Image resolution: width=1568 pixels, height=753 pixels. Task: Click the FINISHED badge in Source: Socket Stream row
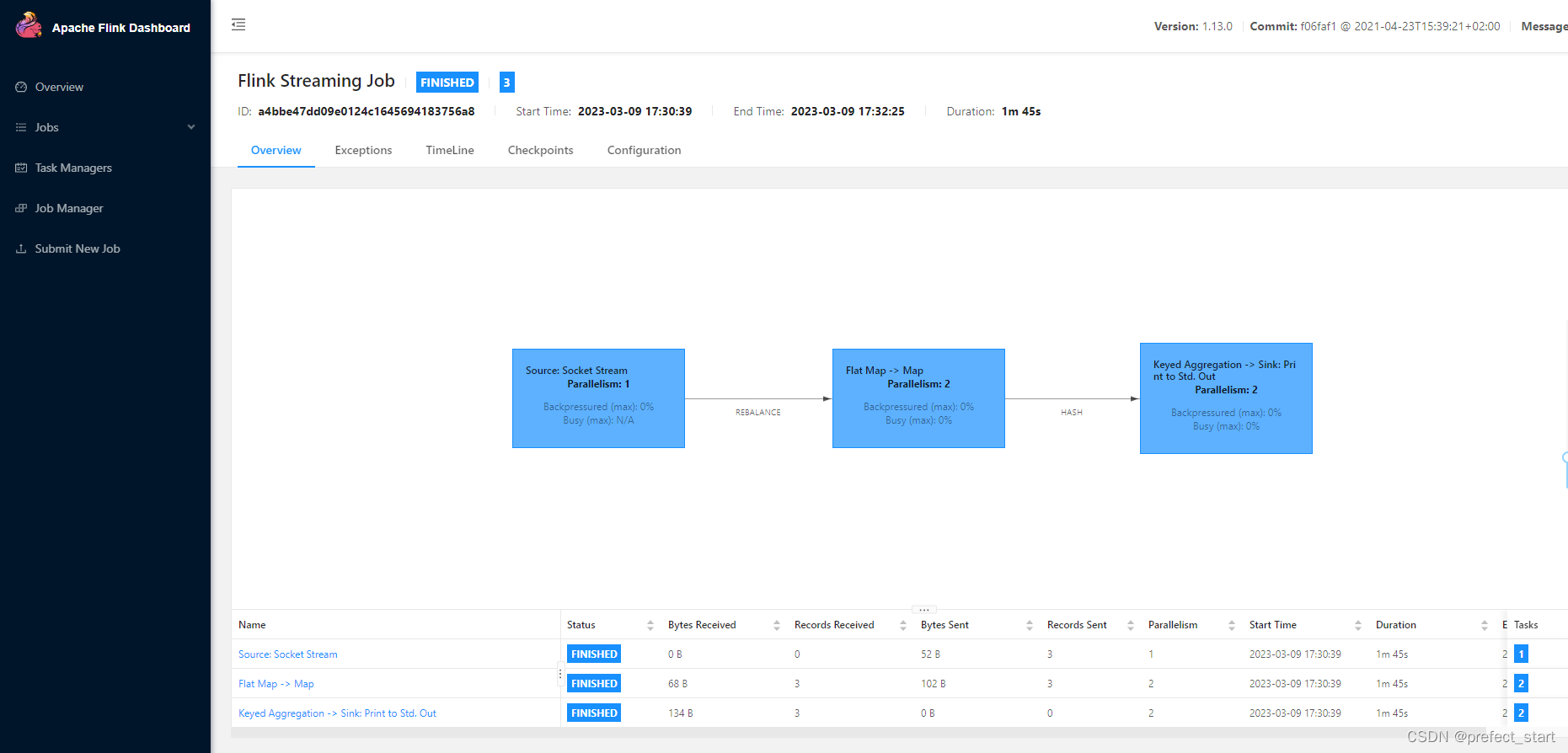point(594,654)
